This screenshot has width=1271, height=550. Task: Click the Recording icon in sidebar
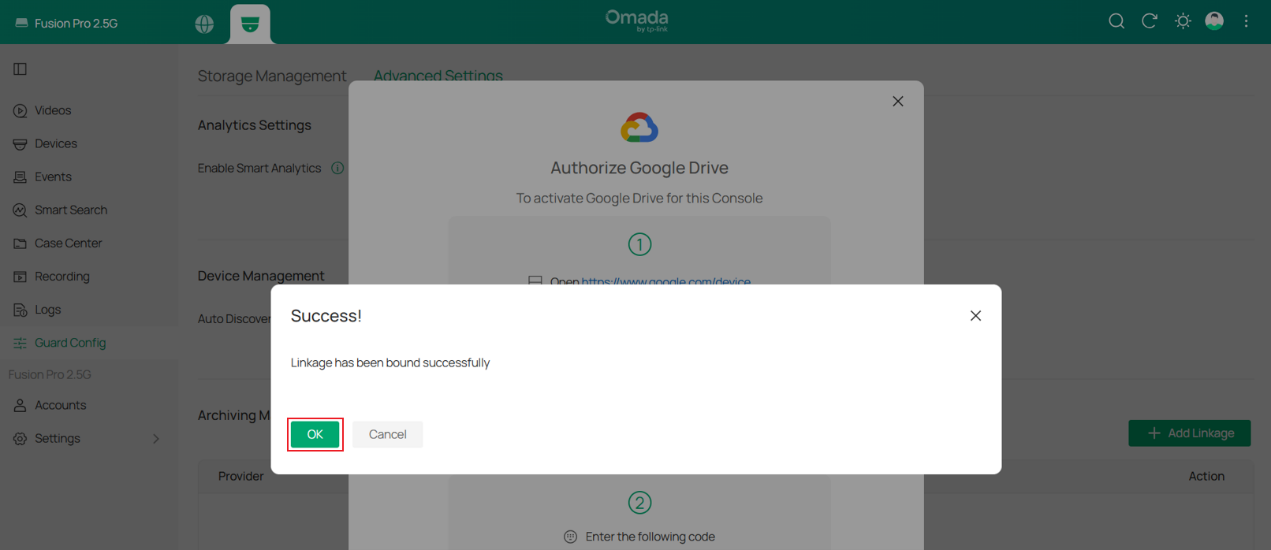coord(20,276)
